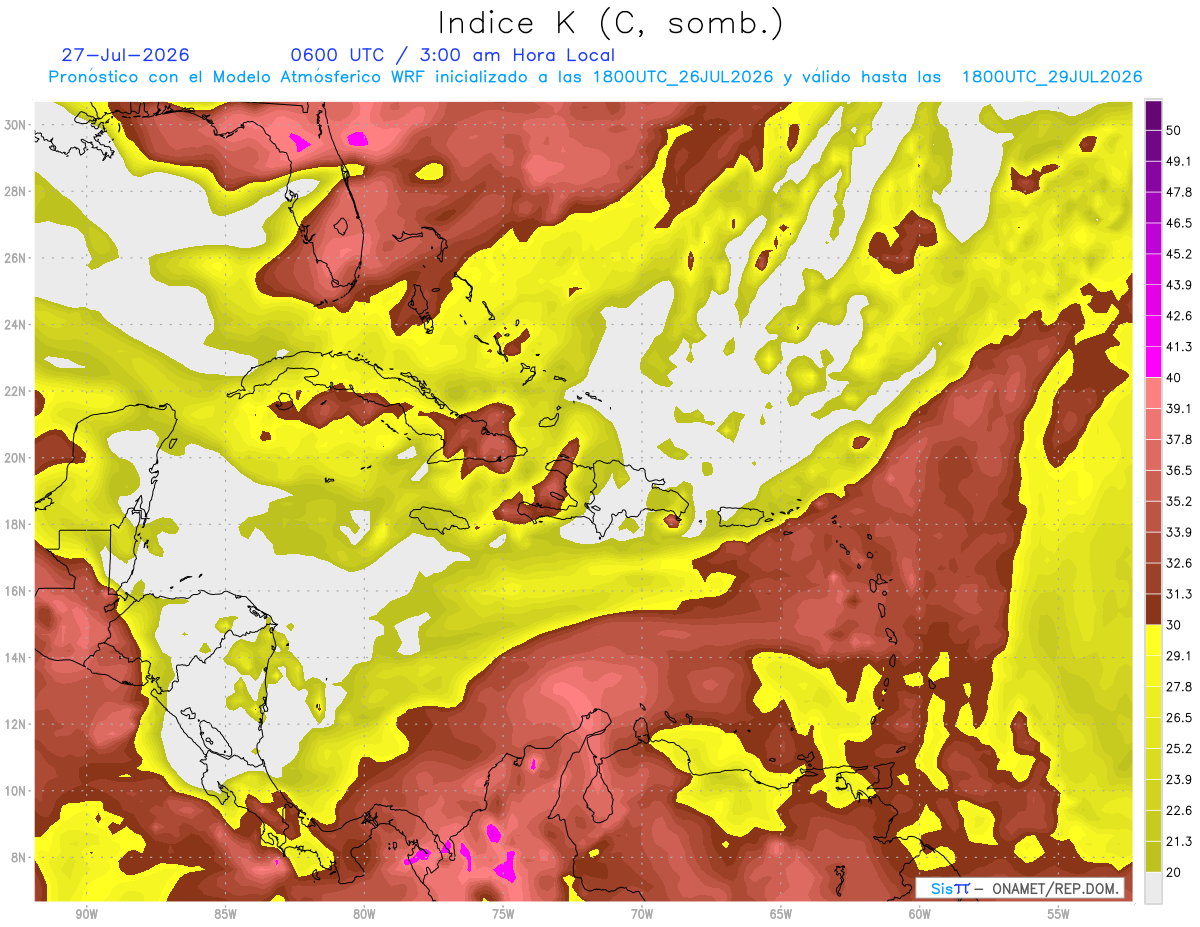The image size is (1200, 927).
Task: Click the colorbar value "25.2"
Action: point(1179,748)
